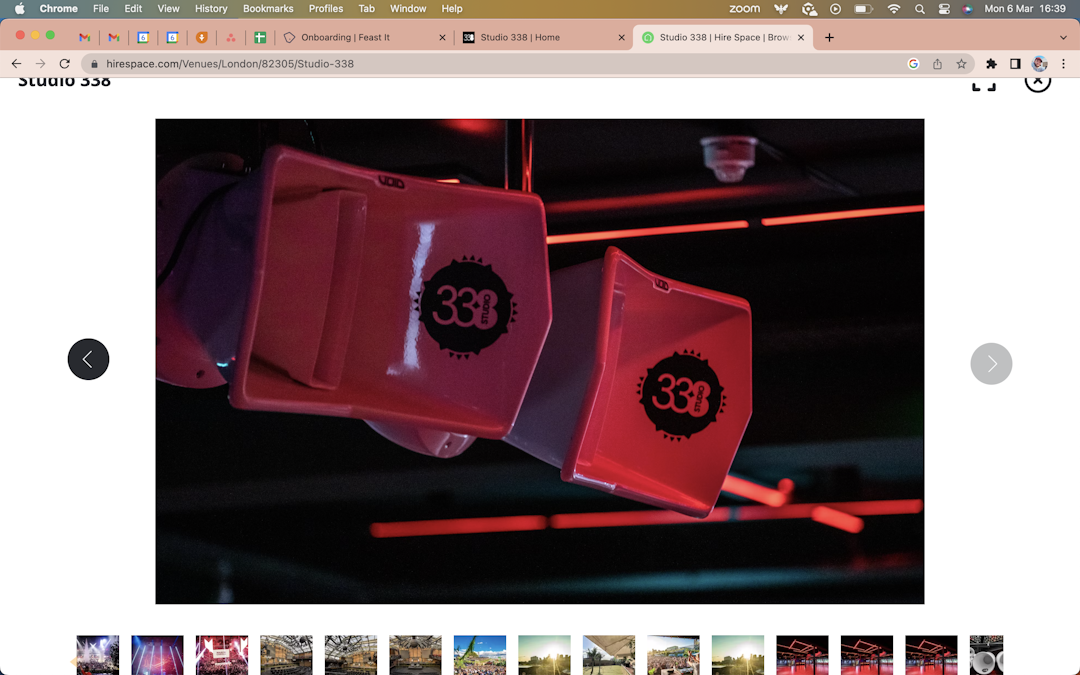Open a new browser tab
The image size is (1080, 675).
coord(829,37)
